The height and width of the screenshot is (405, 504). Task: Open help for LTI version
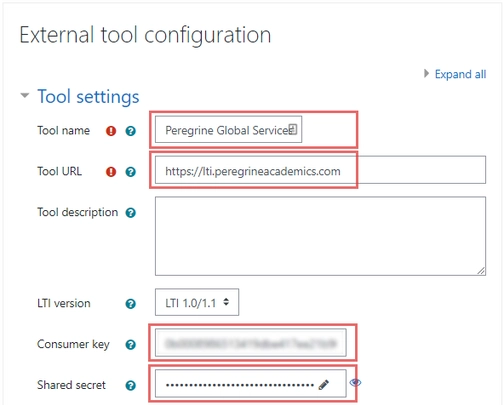click(131, 304)
